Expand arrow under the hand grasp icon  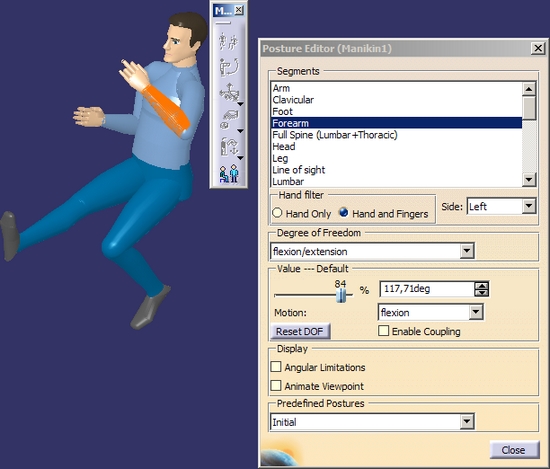[x=240, y=131]
